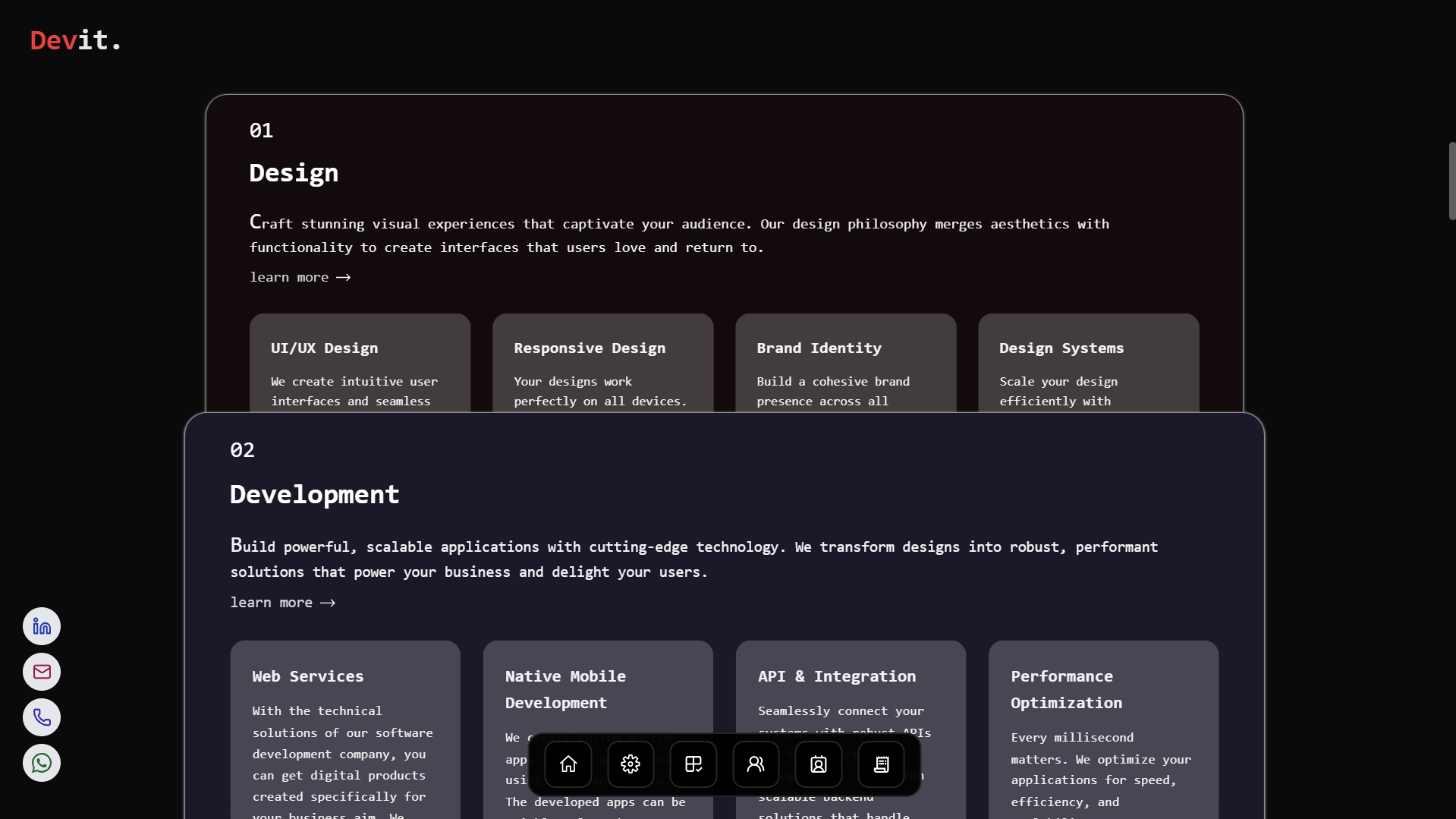Click the 'Devit.' logo at top left
Screen dimensions: 1456x819
click(x=75, y=39)
